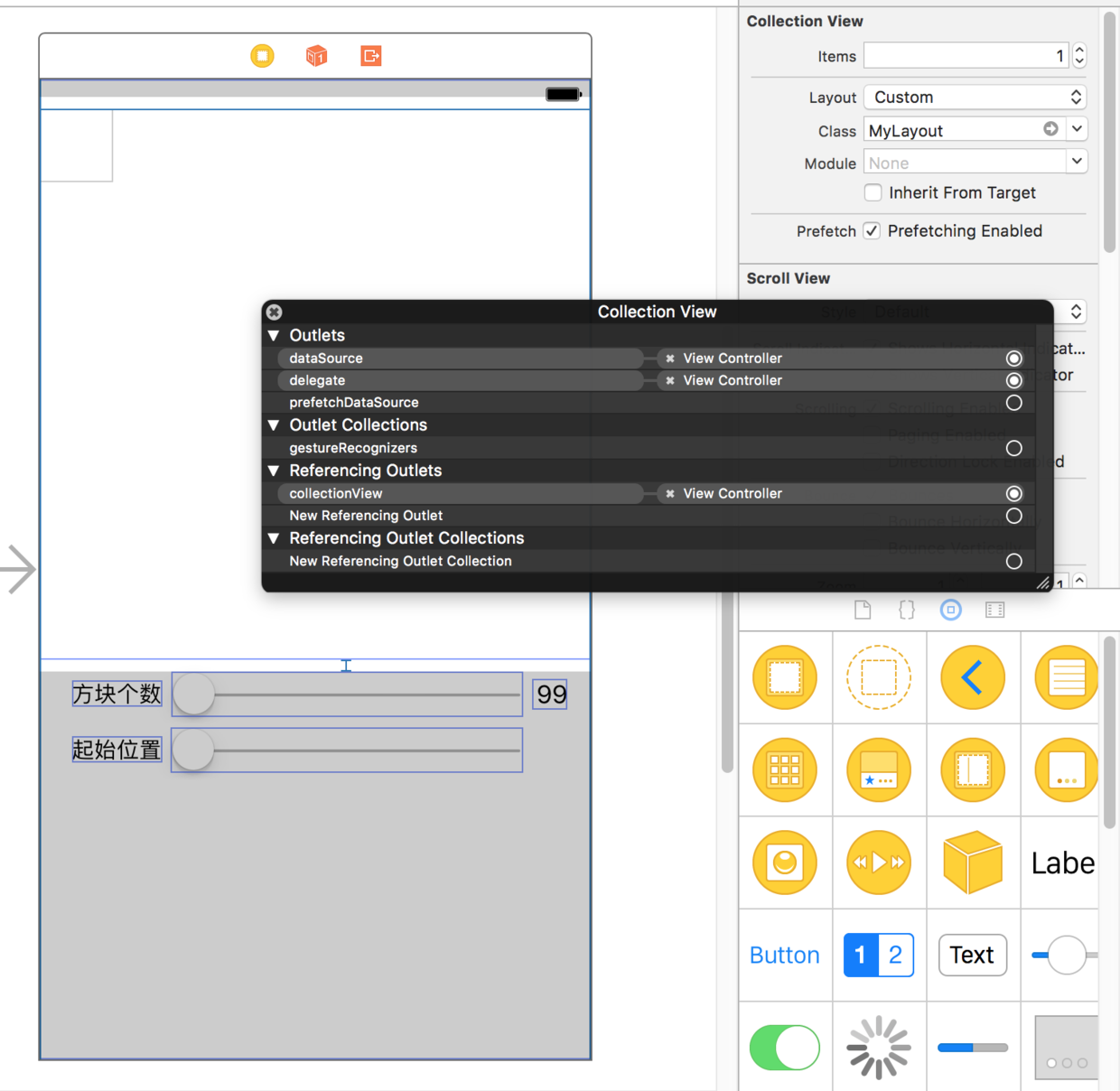Click the 起始位置 slider thumb
This screenshot has width=1120, height=1091.
tap(193, 751)
